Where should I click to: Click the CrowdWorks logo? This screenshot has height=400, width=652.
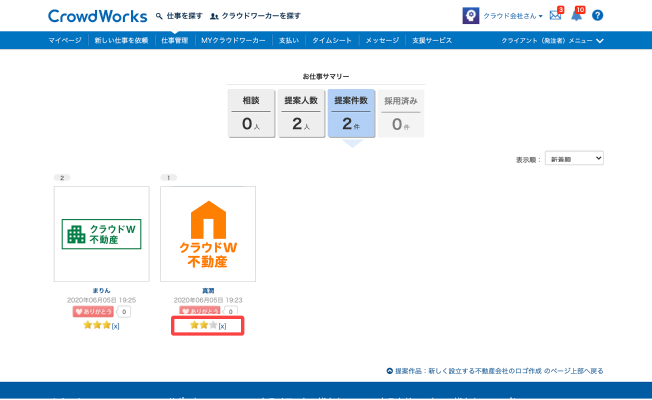click(x=97, y=16)
